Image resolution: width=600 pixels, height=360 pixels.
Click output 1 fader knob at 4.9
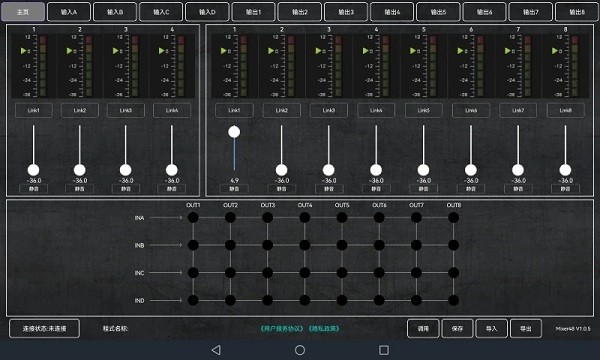234,132
